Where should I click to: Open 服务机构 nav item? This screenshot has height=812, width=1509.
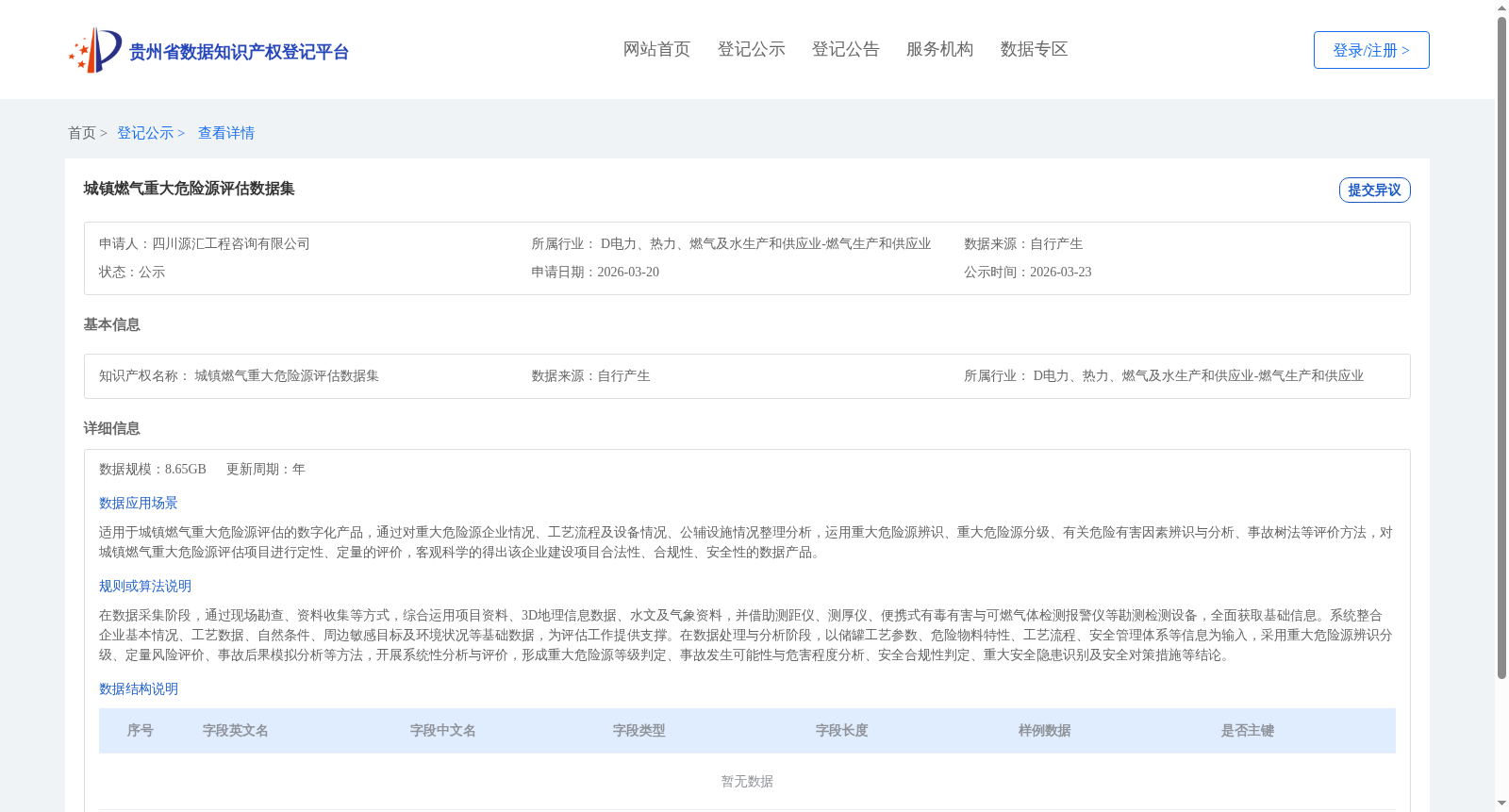pyautogui.click(x=940, y=49)
